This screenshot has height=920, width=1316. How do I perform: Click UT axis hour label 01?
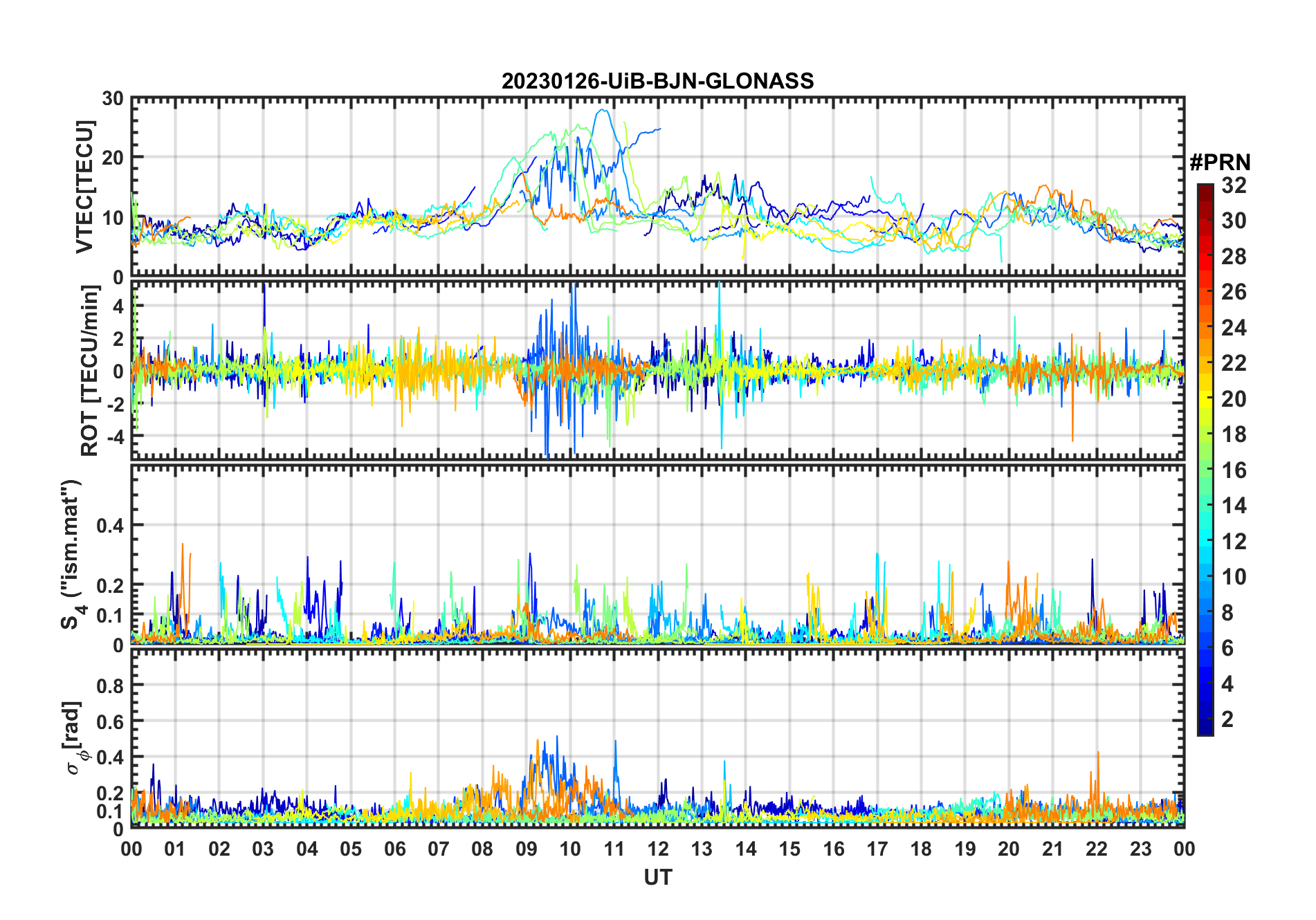click(x=175, y=849)
